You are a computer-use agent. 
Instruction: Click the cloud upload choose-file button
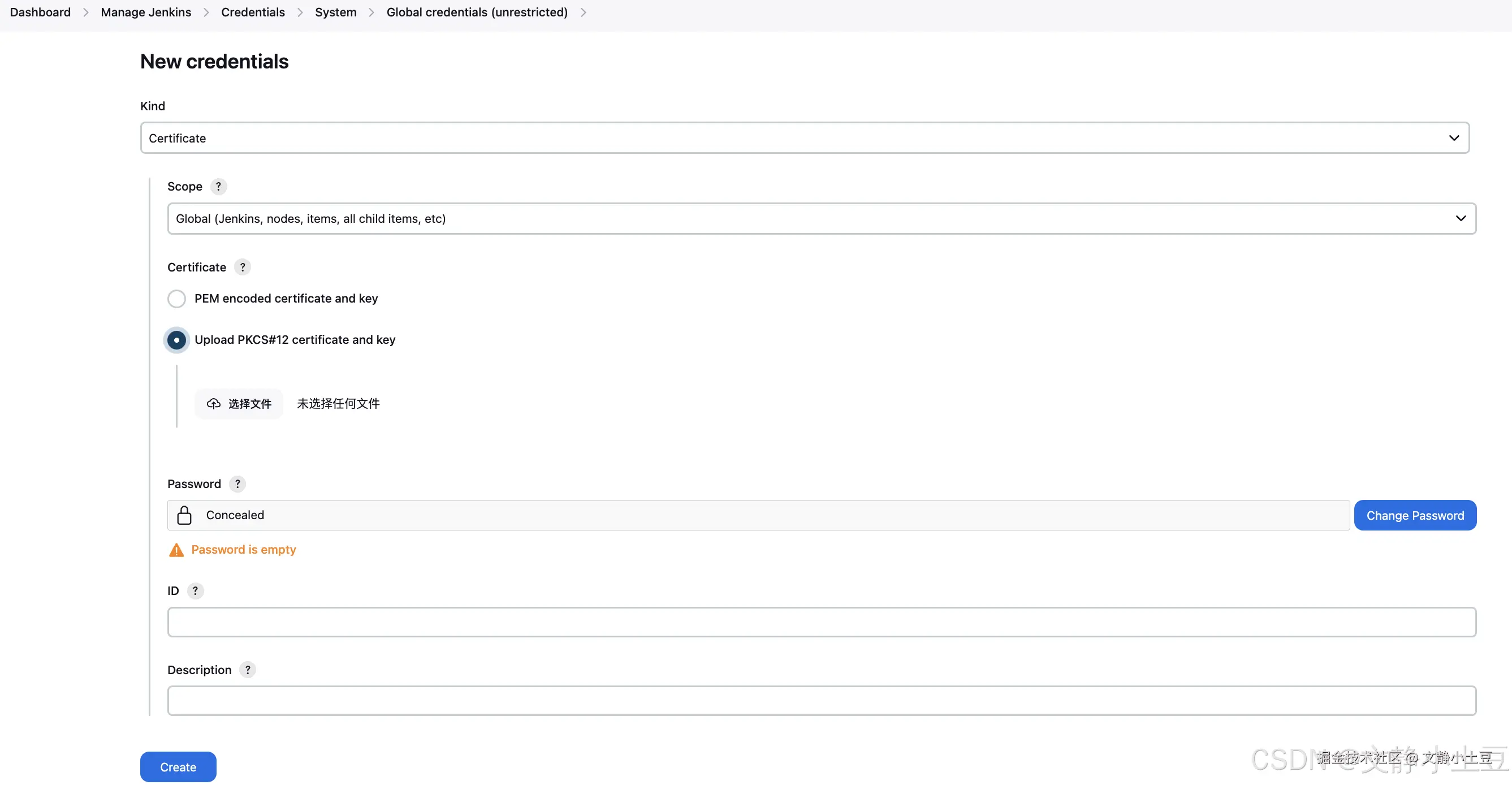pyautogui.click(x=238, y=404)
